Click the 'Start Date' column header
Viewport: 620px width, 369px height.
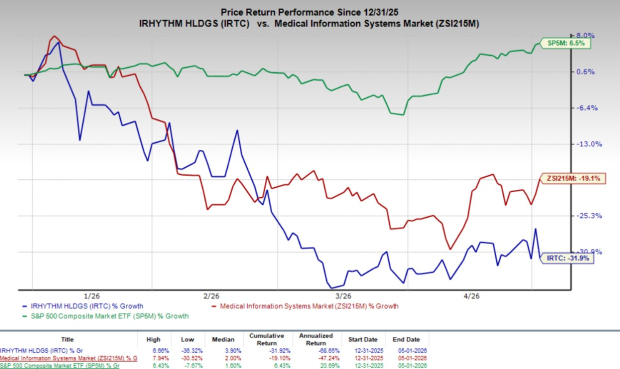(x=363, y=339)
